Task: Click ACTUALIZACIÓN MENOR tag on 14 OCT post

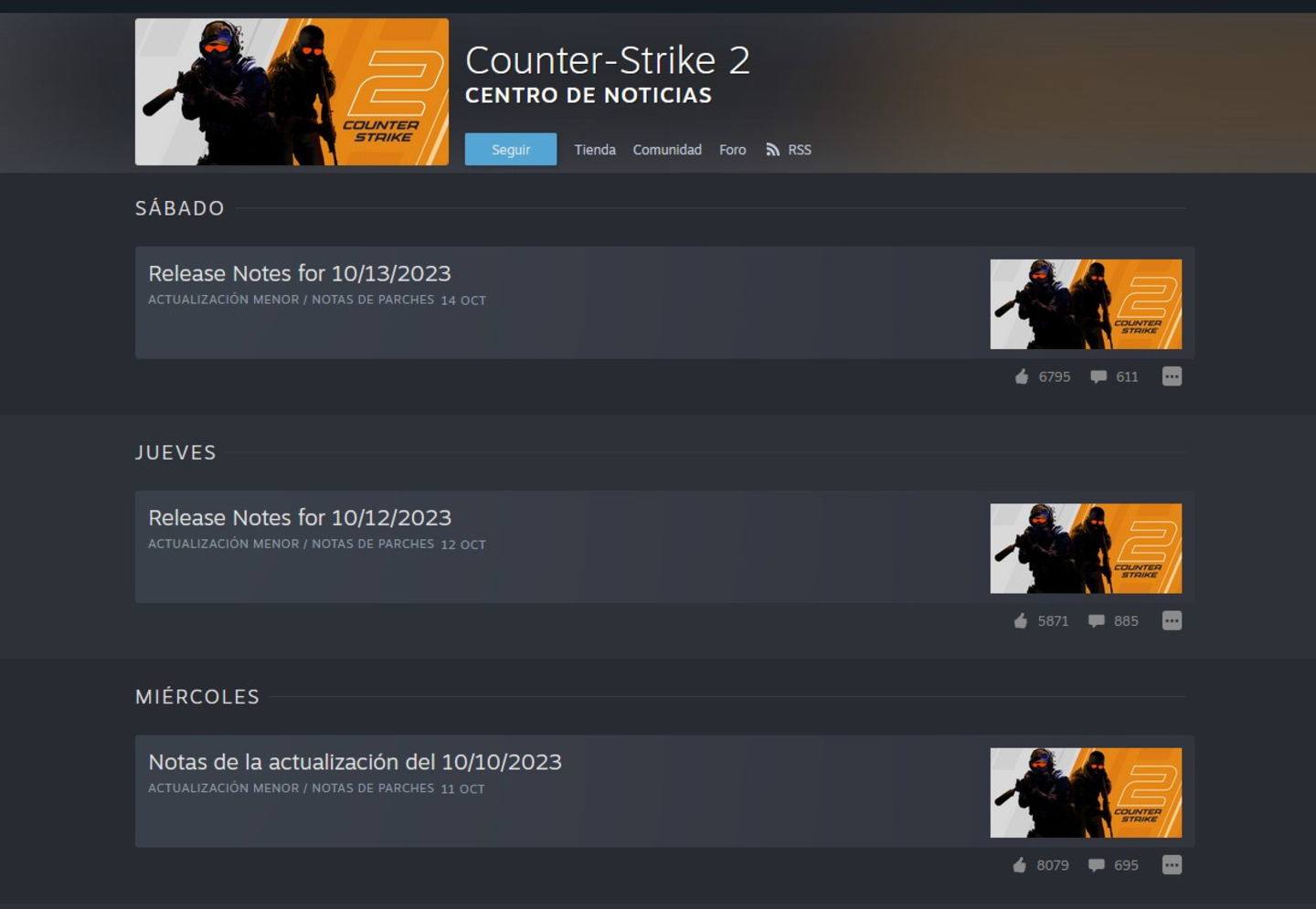Action: [x=224, y=300]
